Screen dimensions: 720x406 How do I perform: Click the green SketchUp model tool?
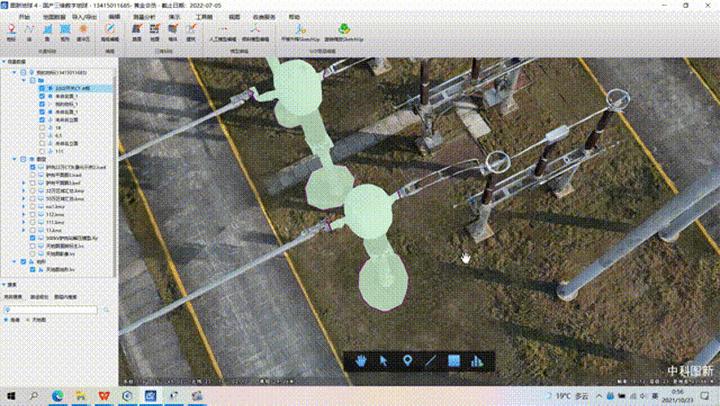[344, 32]
